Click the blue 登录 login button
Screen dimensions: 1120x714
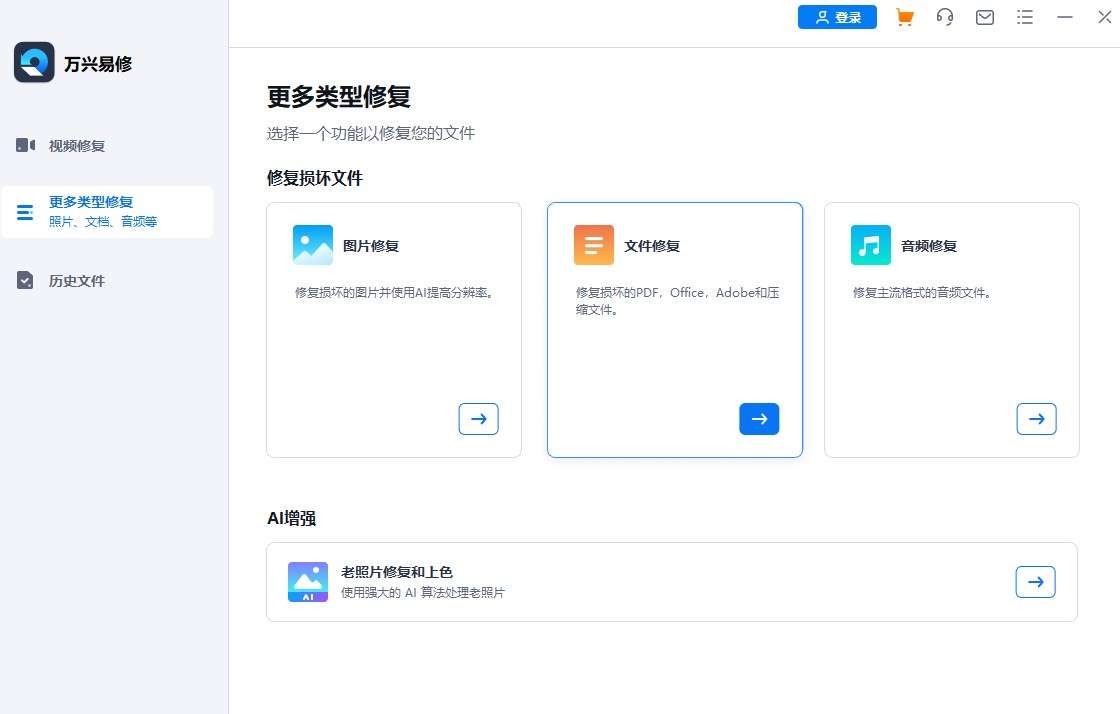click(x=837, y=17)
